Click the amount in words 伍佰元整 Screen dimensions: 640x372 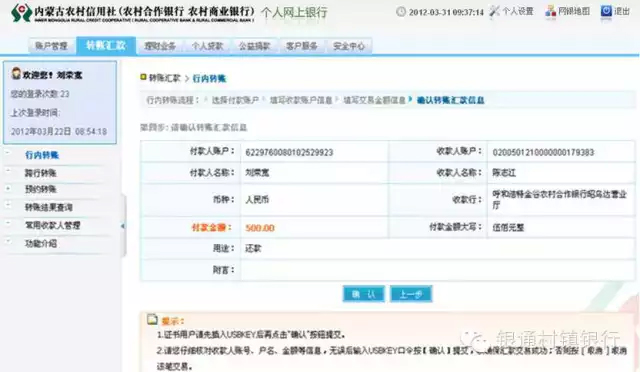coord(508,227)
